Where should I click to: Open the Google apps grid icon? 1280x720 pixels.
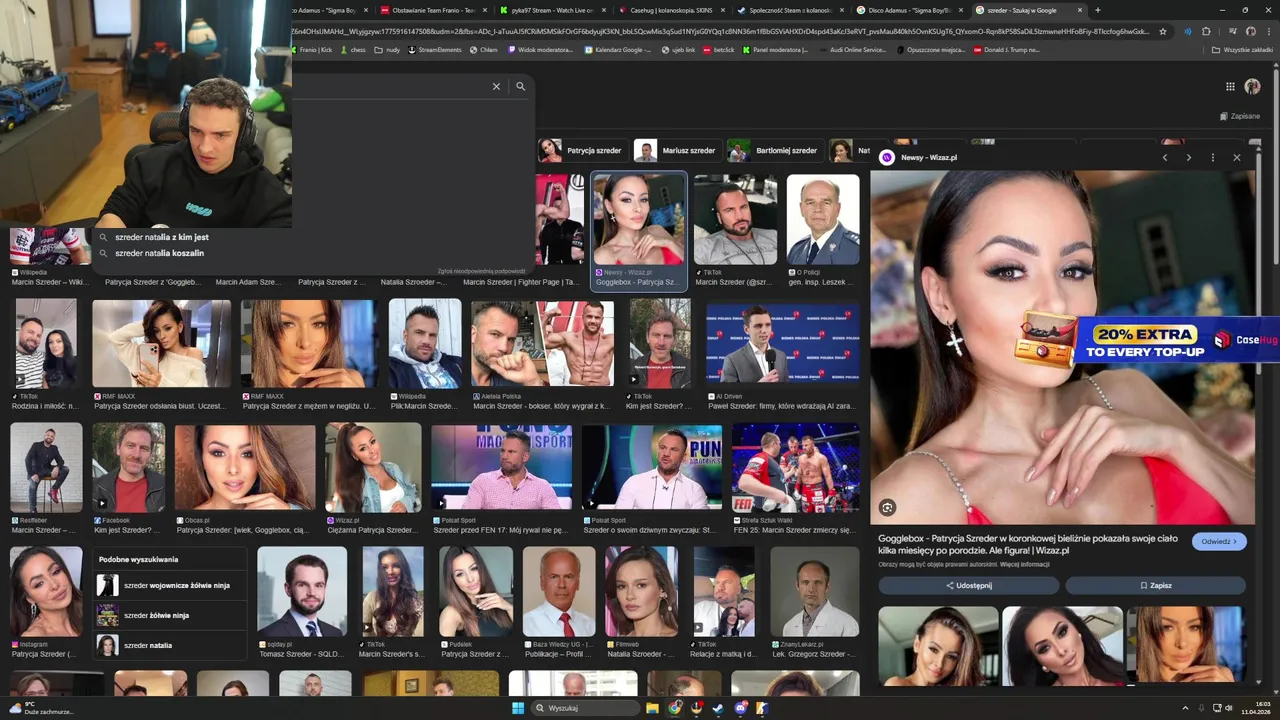point(1230,87)
